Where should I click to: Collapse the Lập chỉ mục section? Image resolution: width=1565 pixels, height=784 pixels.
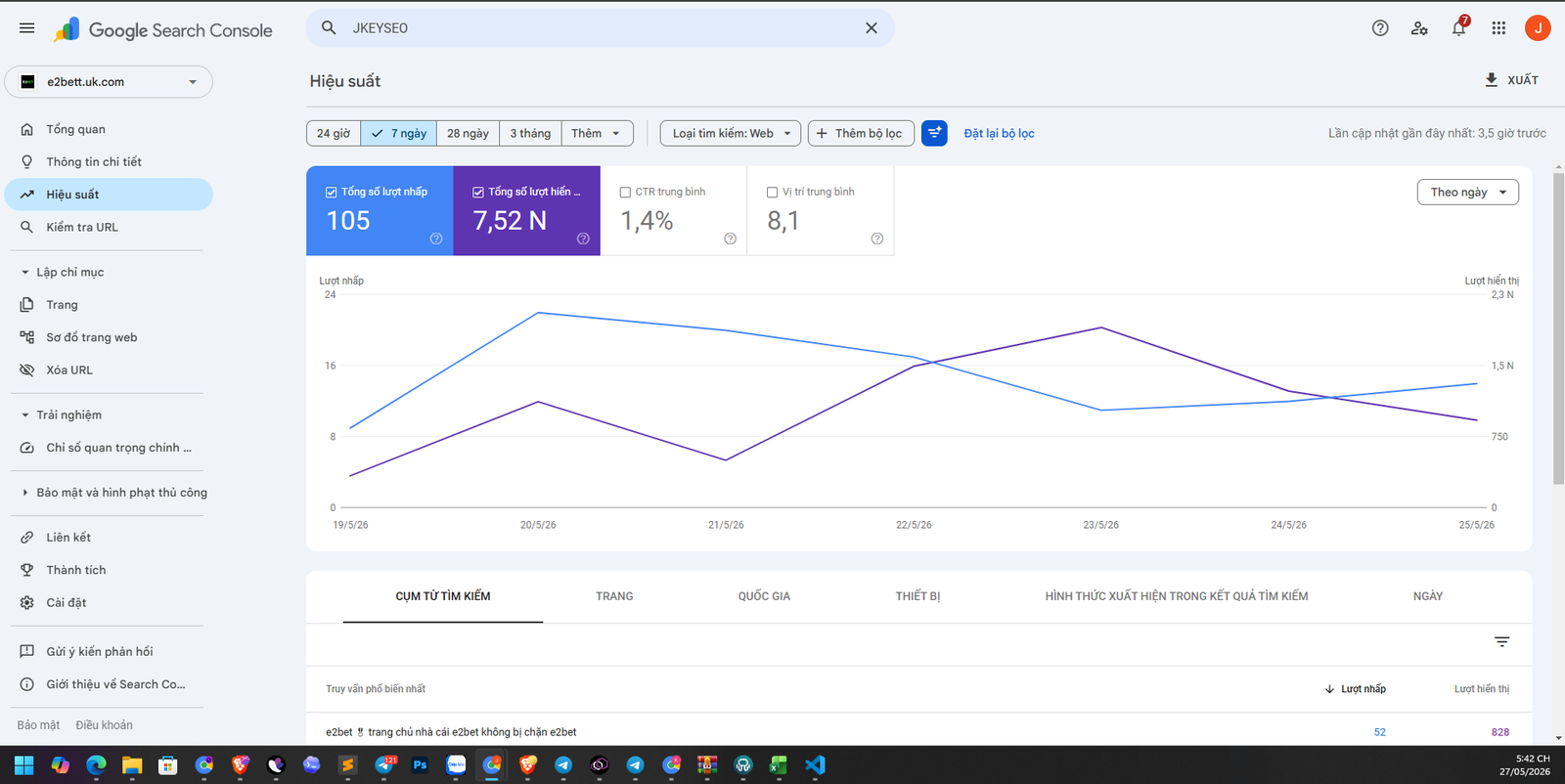pos(63,272)
